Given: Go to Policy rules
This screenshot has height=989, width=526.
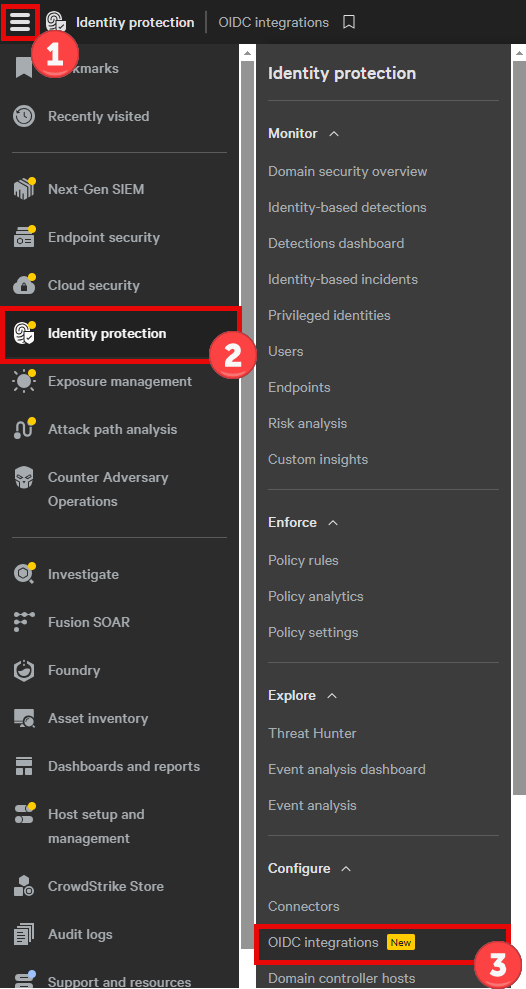Looking at the screenshot, I should tap(303, 560).
